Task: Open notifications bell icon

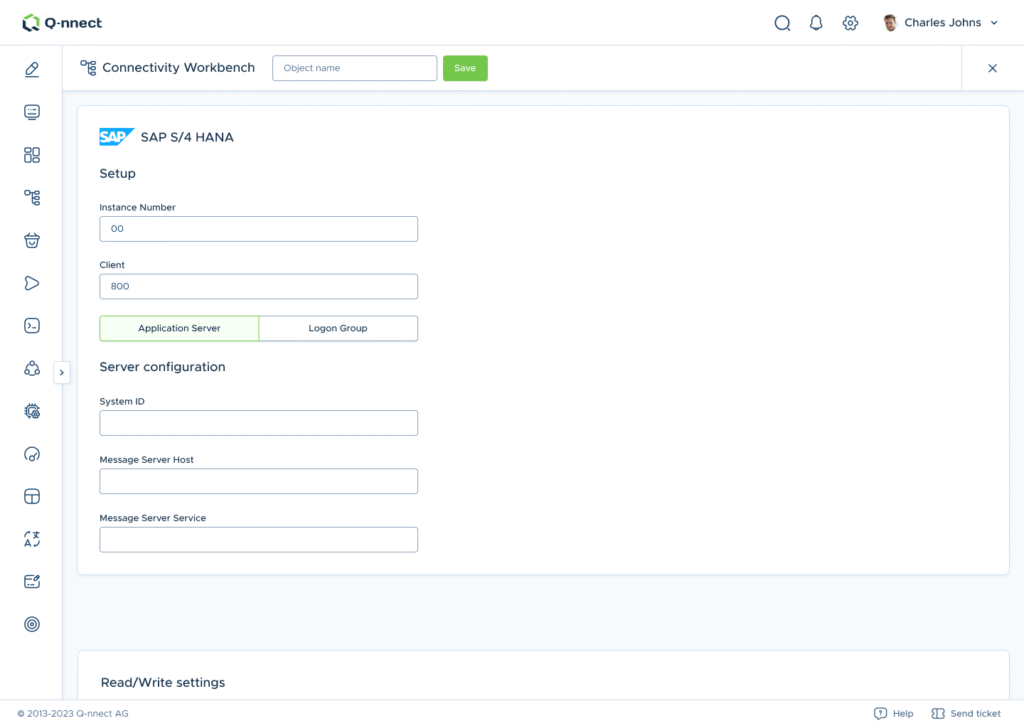Action: (816, 24)
